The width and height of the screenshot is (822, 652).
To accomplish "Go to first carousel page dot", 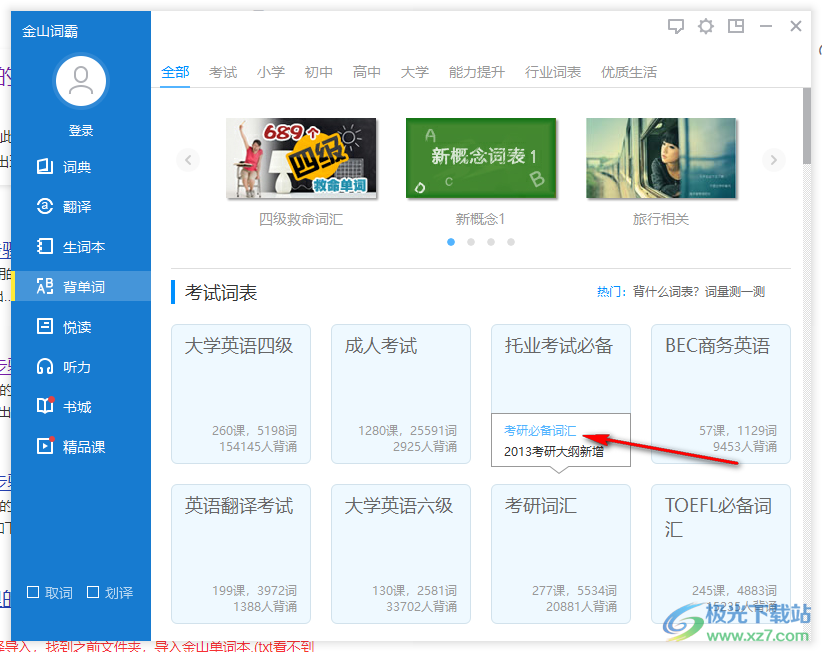I will tap(451, 242).
